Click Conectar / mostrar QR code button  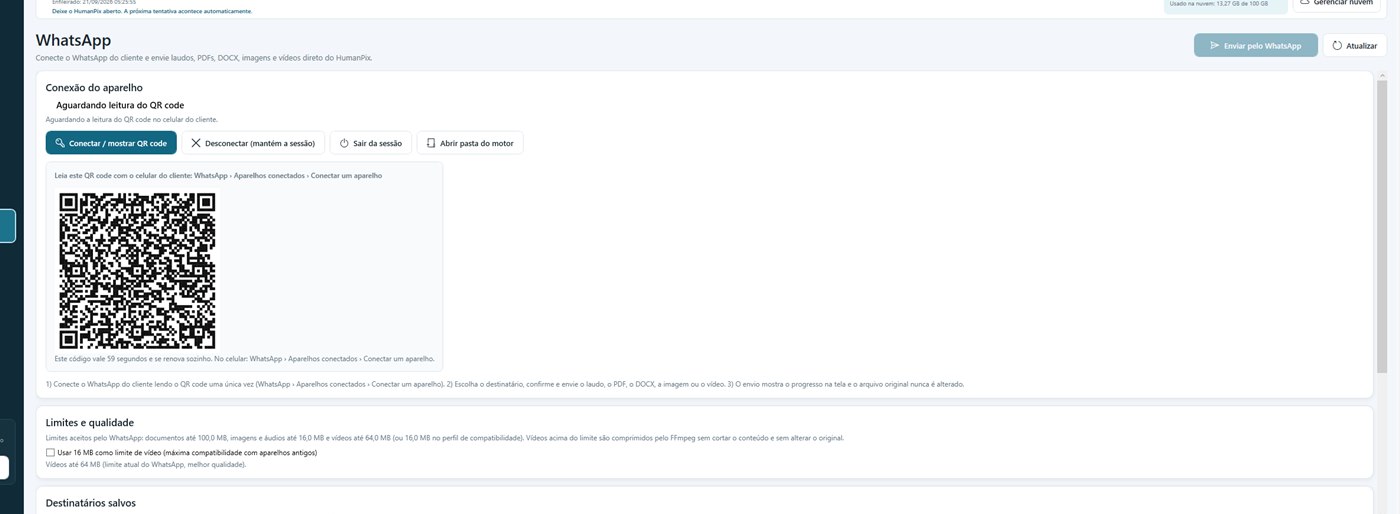111,143
